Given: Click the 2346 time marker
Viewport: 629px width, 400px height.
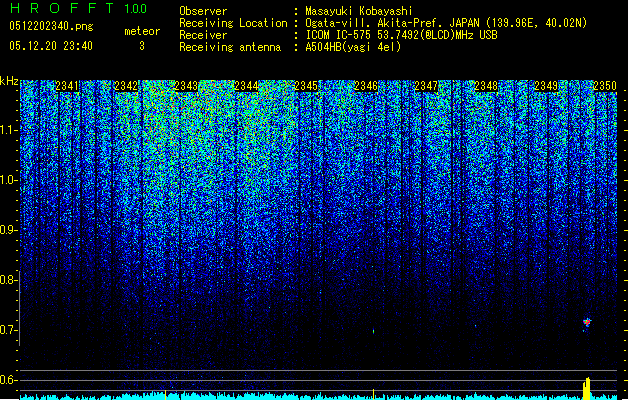Looking at the screenshot, I should (x=366, y=86).
